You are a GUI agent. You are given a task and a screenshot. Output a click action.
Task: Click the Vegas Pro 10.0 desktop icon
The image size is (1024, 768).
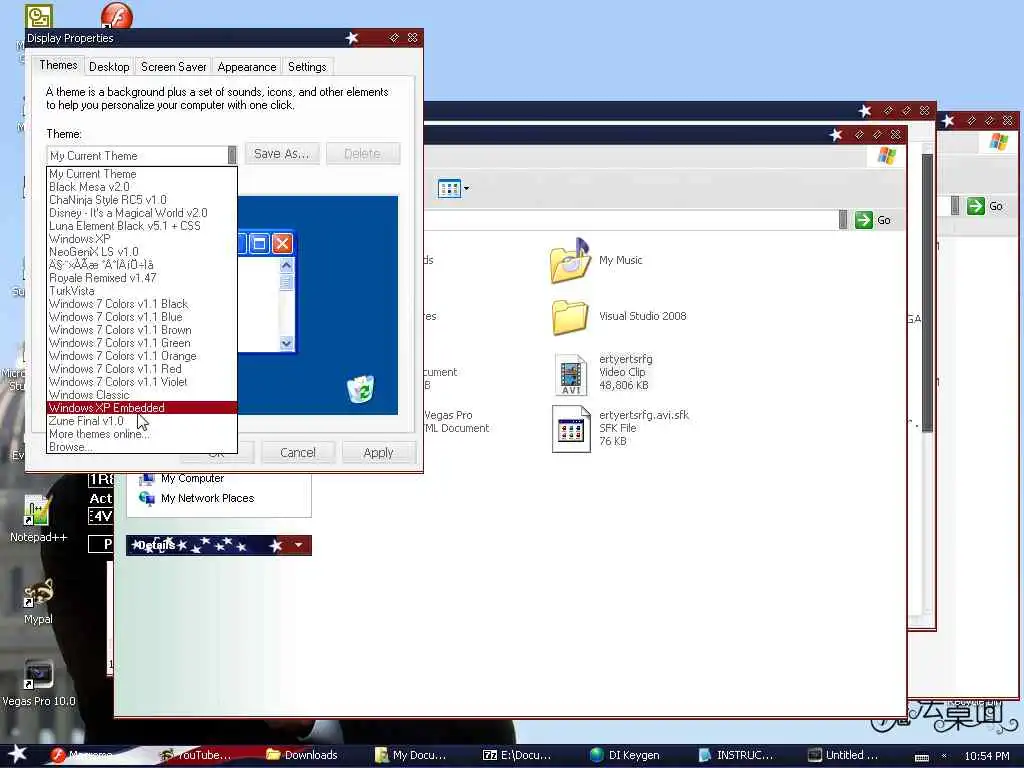(x=38, y=675)
